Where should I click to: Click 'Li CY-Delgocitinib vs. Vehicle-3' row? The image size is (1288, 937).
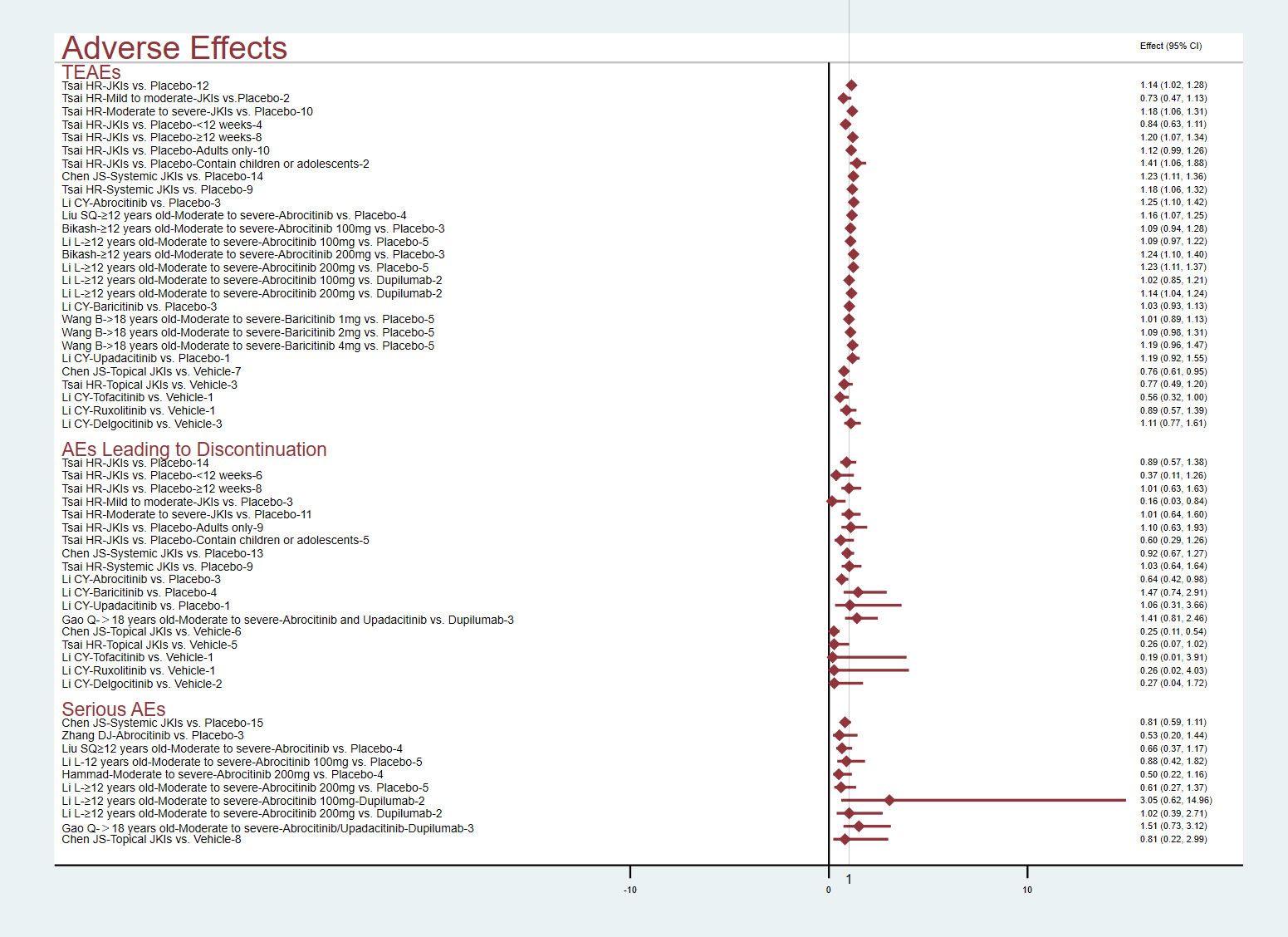142,424
